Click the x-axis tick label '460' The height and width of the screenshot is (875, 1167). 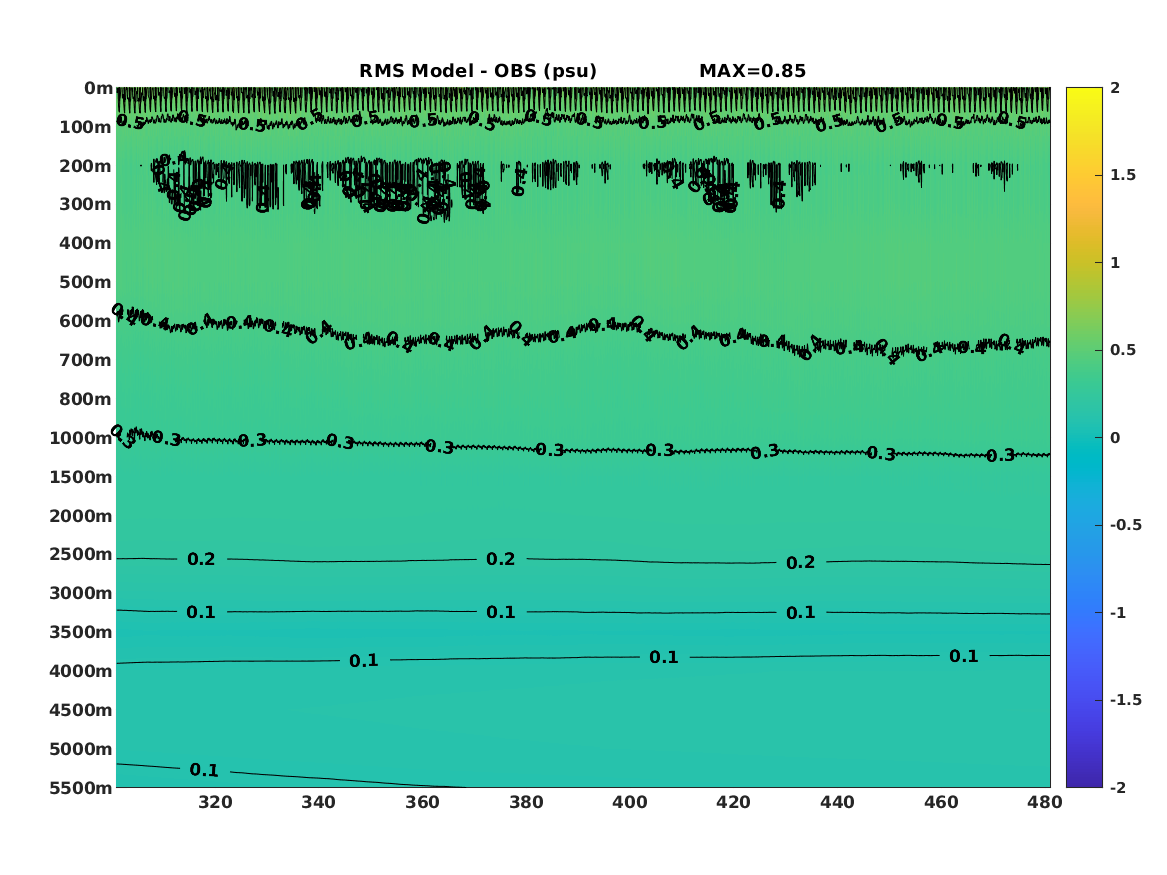coord(941,802)
